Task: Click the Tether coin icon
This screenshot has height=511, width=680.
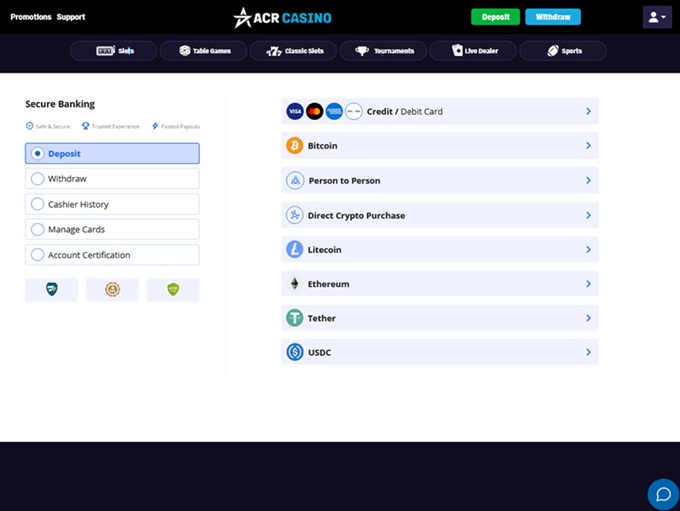Action: [x=294, y=318]
